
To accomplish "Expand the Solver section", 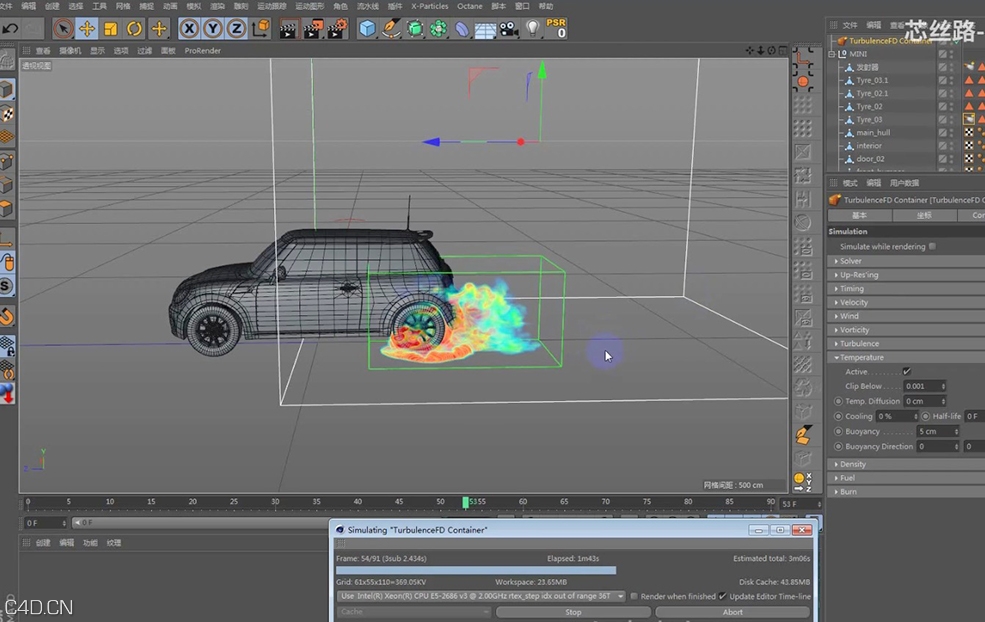I will point(838,260).
